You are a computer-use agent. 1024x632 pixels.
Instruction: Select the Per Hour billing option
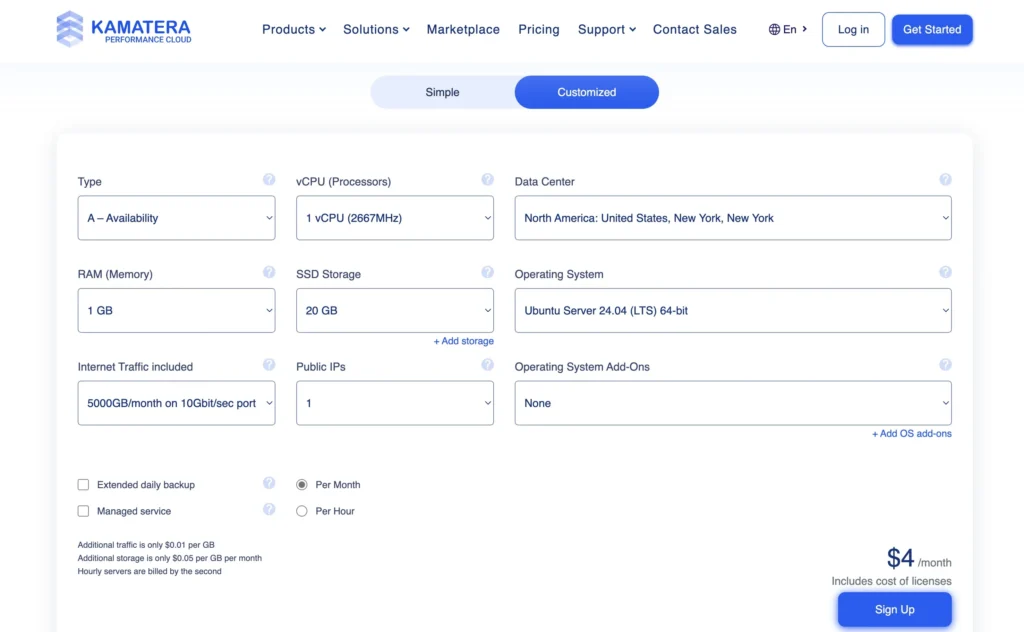click(x=302, y=511)
